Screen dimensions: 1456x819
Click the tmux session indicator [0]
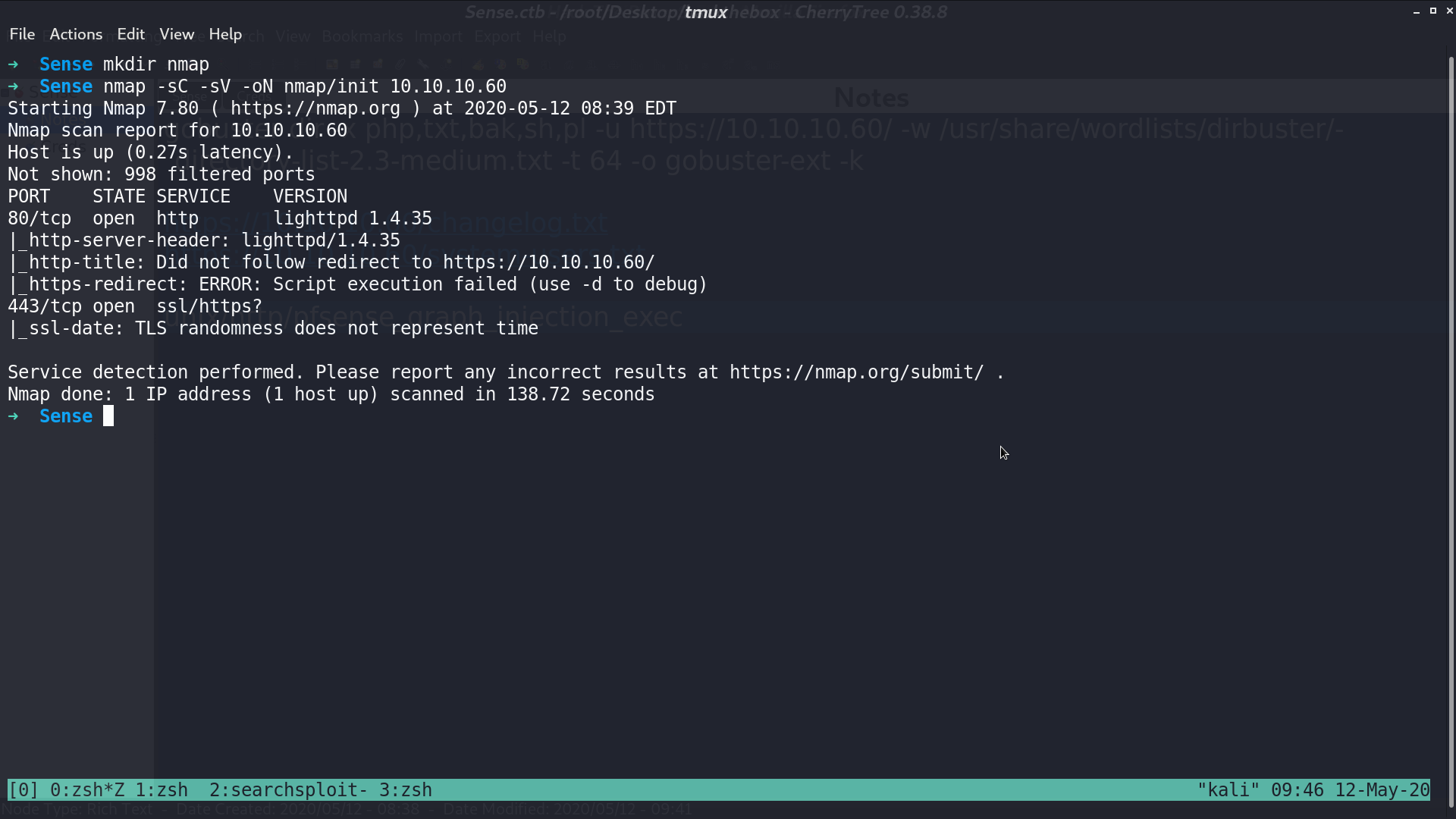click(24, 790)
